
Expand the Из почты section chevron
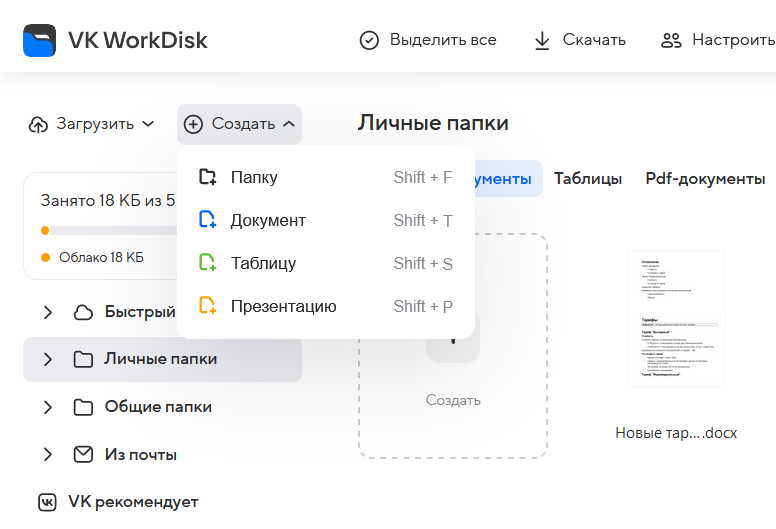(x=47, y=455)
